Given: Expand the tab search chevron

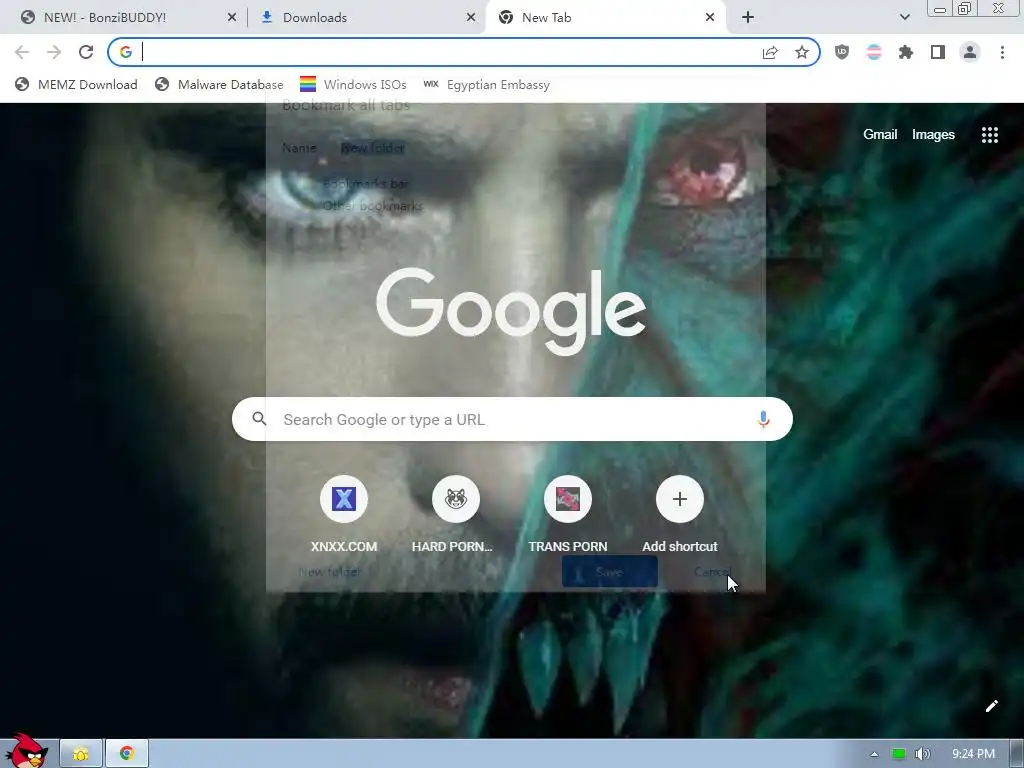Looking at the screenshot, I should click(904, 17).
